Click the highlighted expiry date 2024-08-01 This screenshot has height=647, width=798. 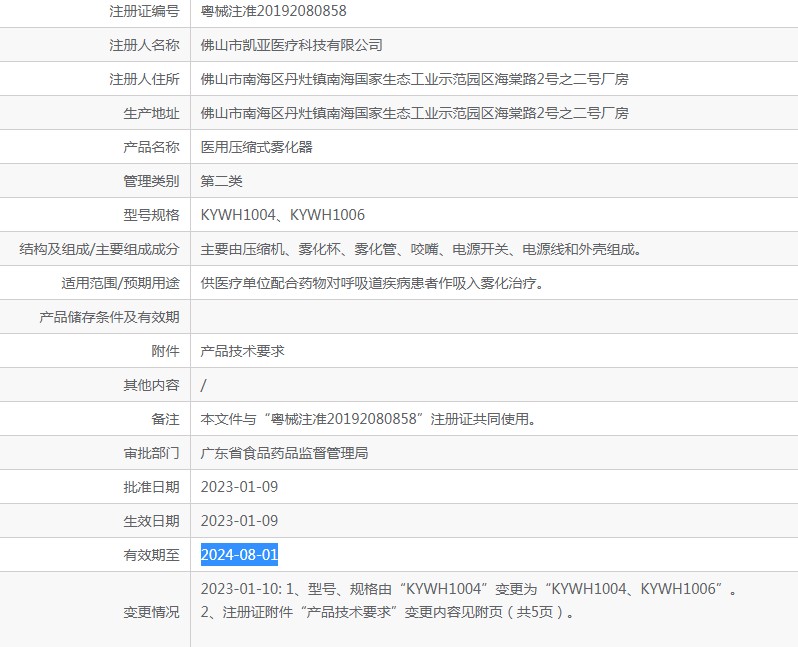click(x=239, y=554)
